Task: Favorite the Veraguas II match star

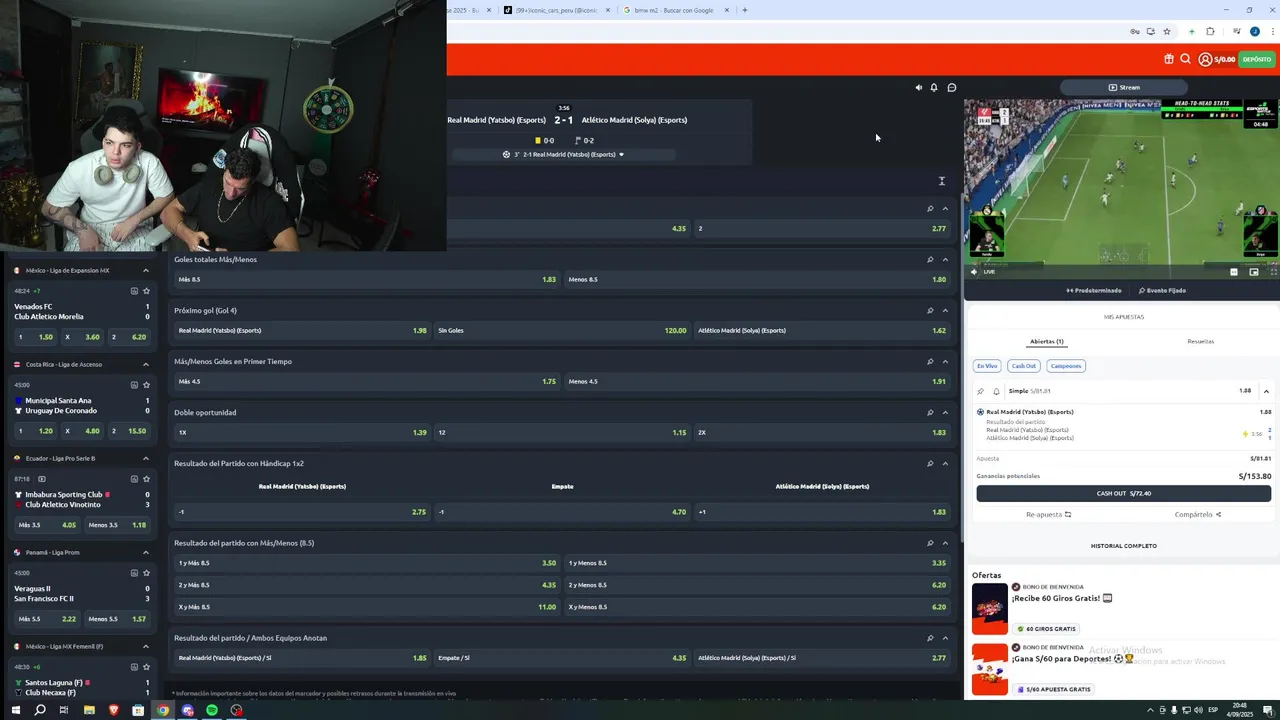Action: click(x=146, y=573)
